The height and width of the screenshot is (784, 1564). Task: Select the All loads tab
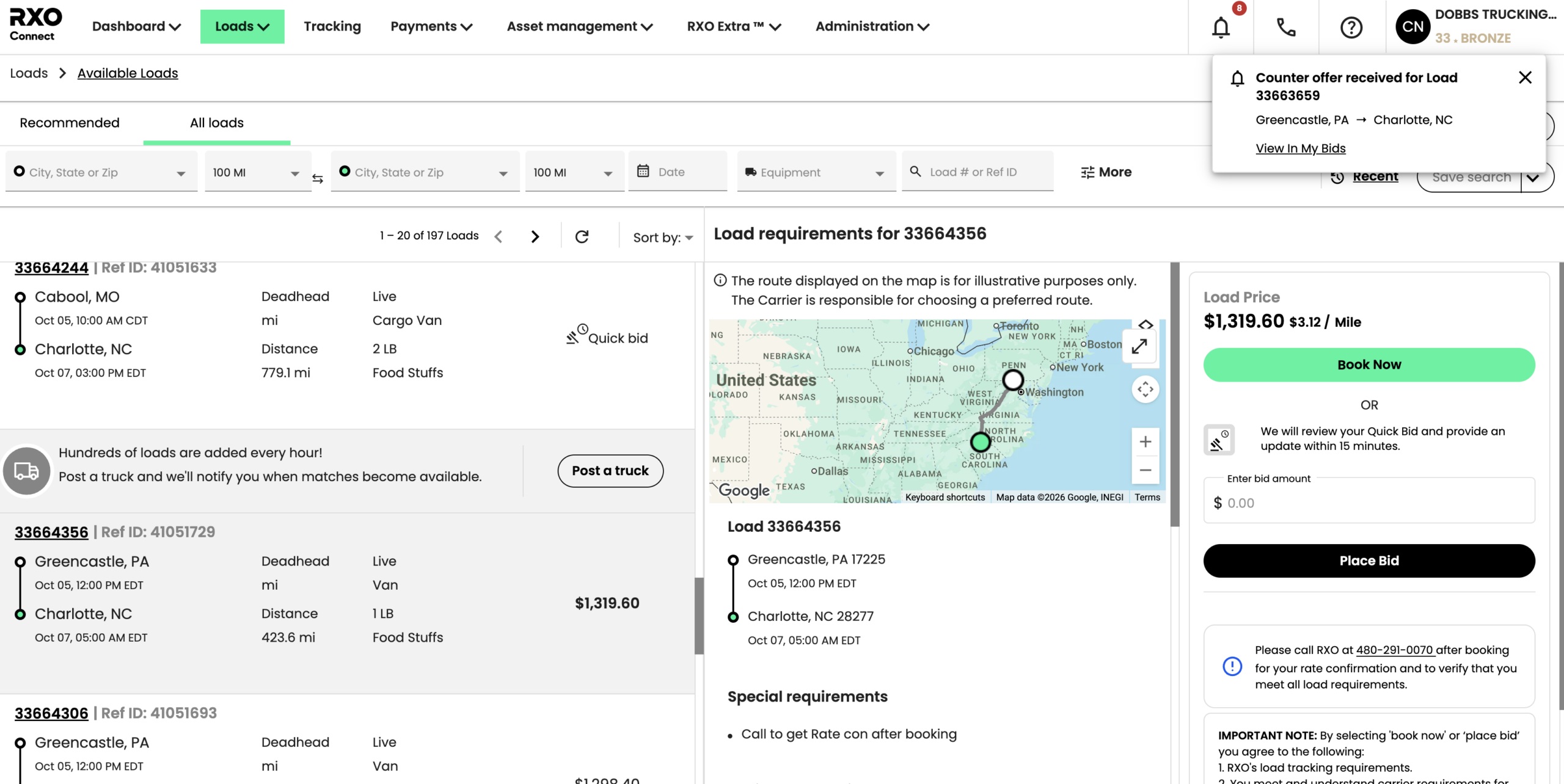pos(217,123)
